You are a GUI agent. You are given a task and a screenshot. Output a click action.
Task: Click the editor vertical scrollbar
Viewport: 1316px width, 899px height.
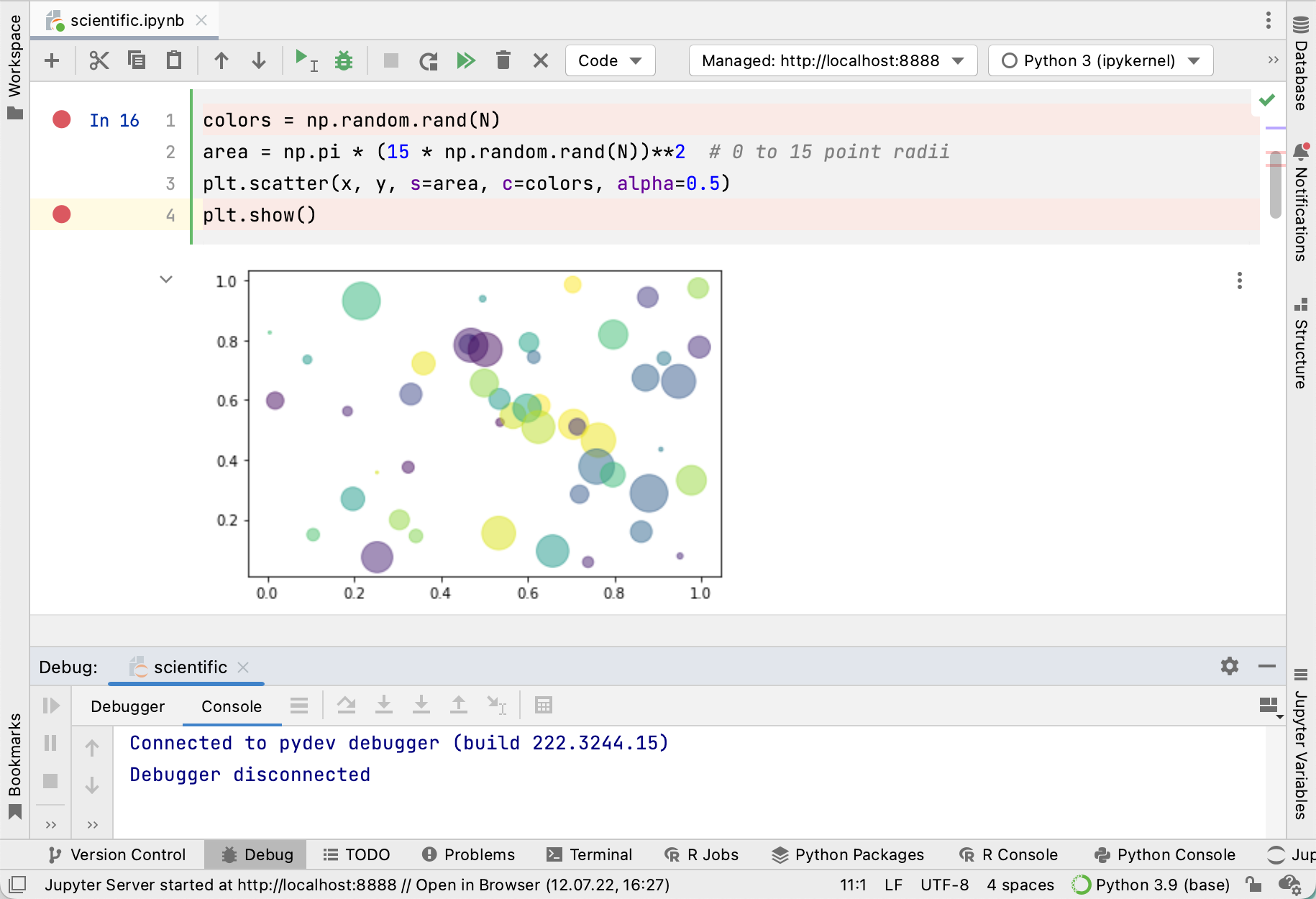(1275, 183)
